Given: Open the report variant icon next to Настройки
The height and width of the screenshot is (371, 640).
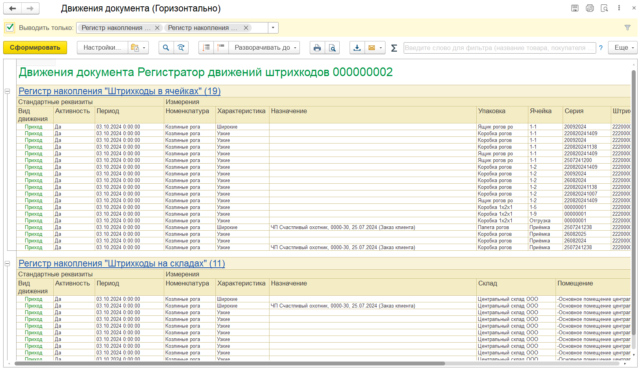Looking at the screenshot, I should coord(134,48).
